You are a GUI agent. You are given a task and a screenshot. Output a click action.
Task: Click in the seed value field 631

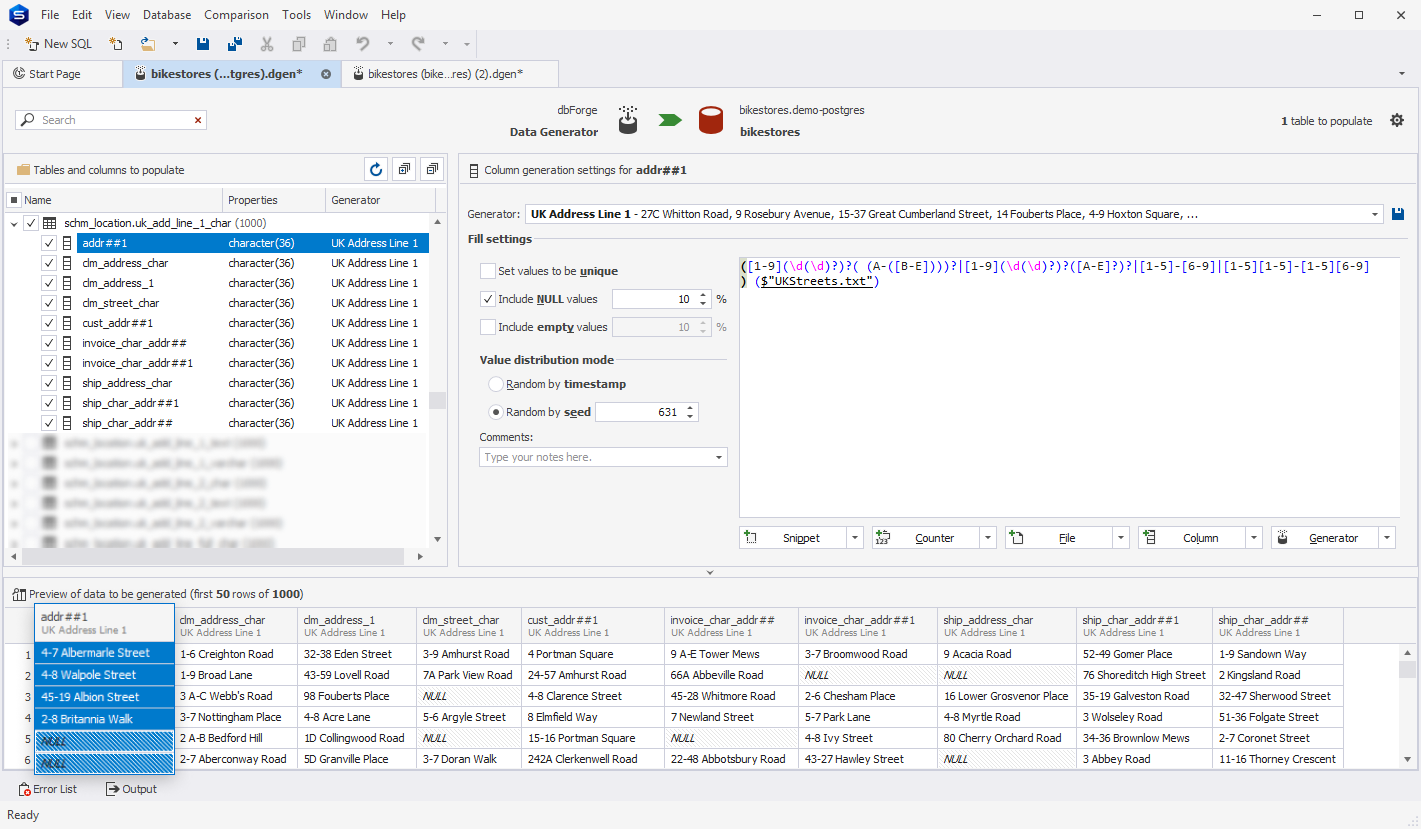(x=640, y=412)
